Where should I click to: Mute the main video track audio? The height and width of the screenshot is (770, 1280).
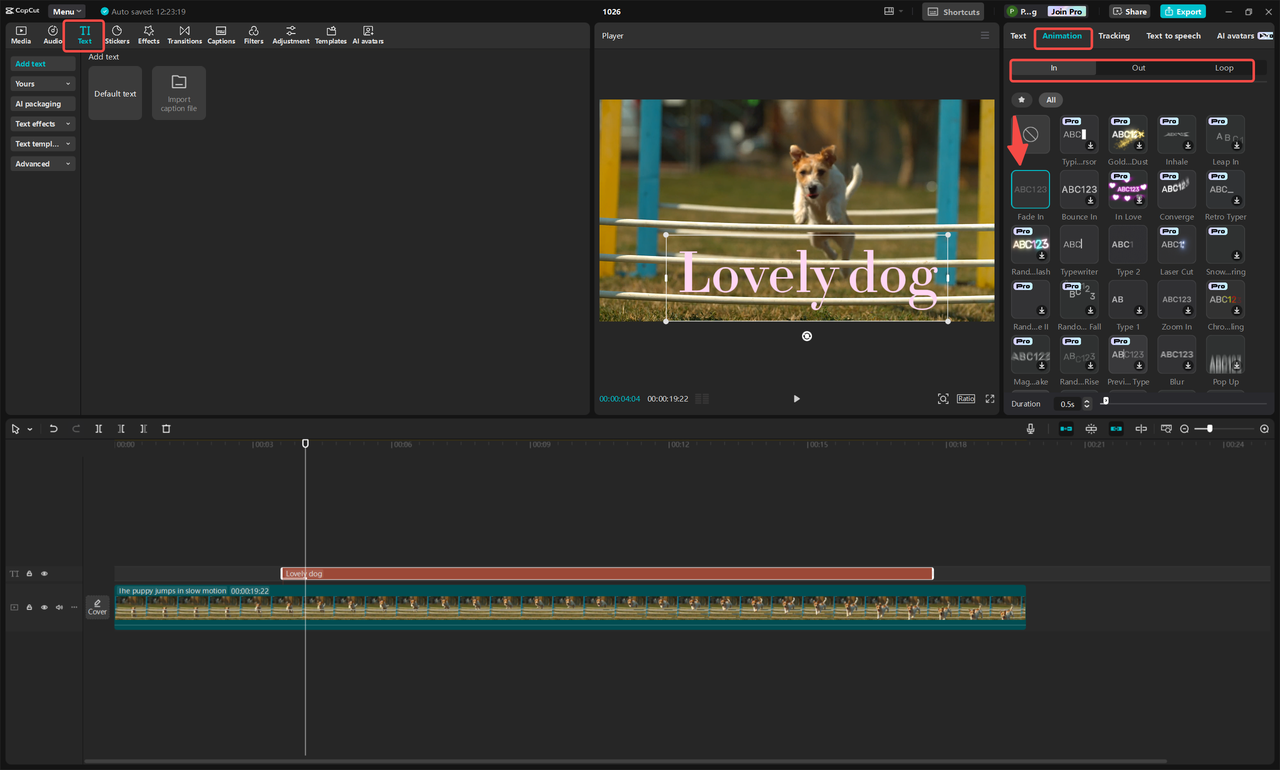pos(59,607)
